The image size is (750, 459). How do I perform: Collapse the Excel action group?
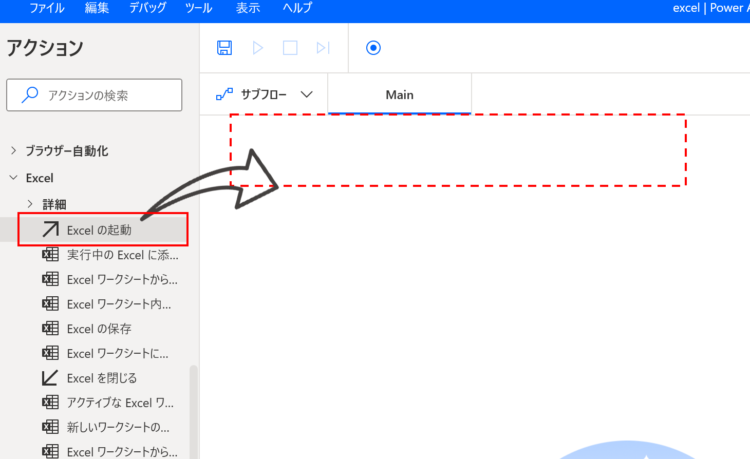(x=13, y=178)
